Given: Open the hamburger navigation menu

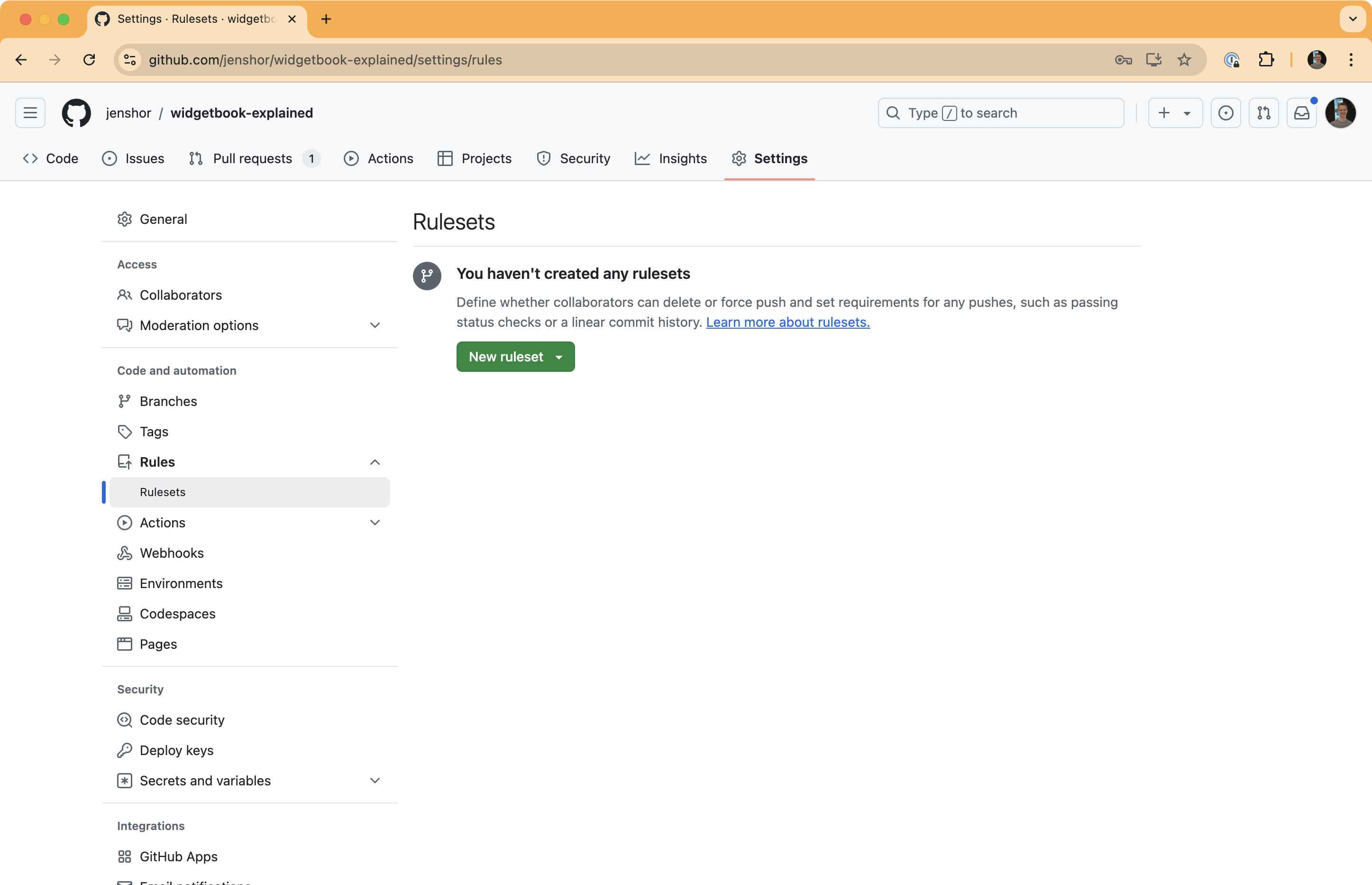Looking at the screenshot, I should point(30,112).
